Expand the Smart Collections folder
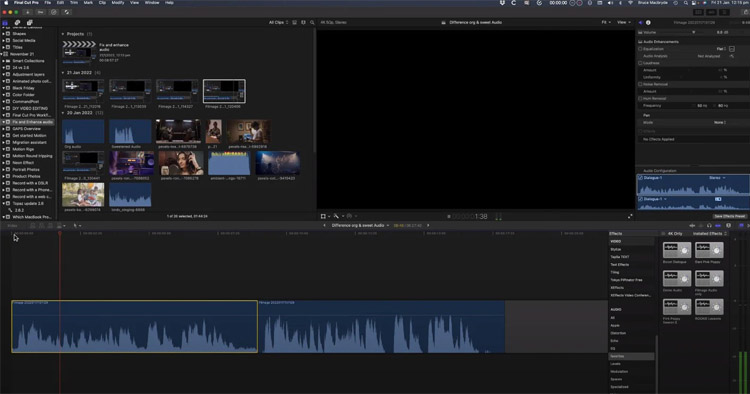Screen dimensions: 750x394 [3, 61]
